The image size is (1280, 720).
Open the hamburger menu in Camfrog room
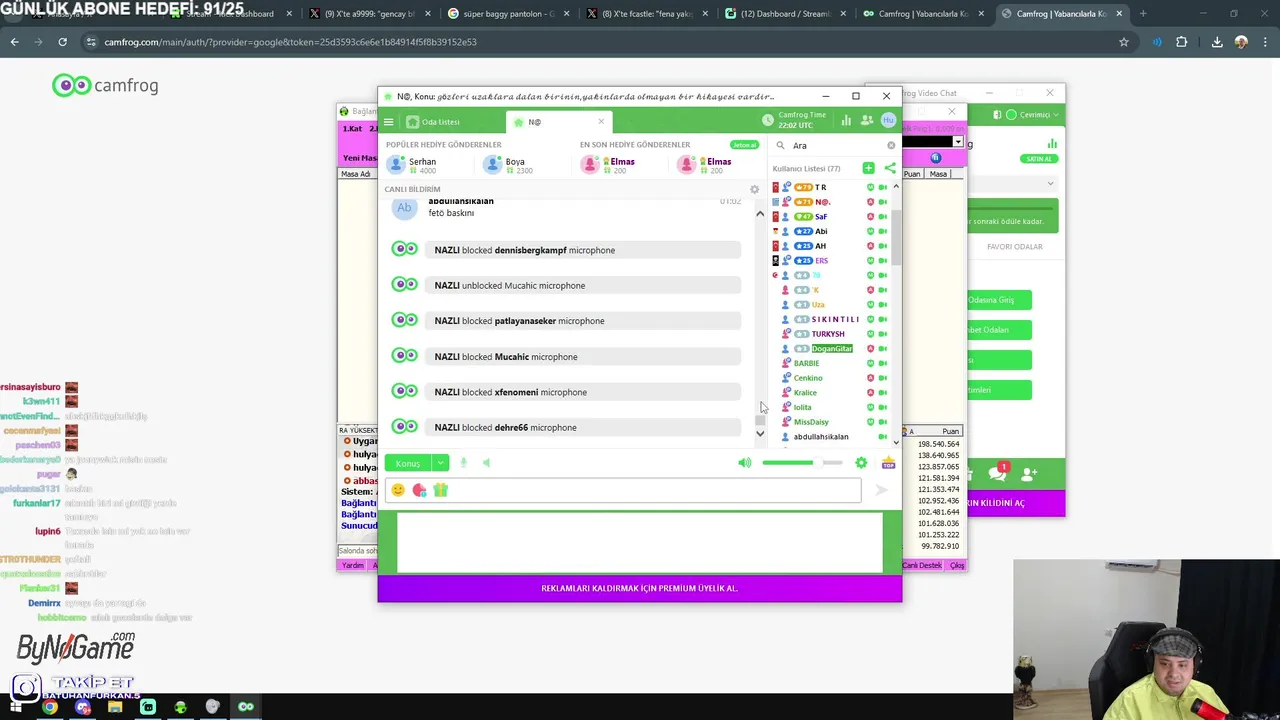pos(389,122)
